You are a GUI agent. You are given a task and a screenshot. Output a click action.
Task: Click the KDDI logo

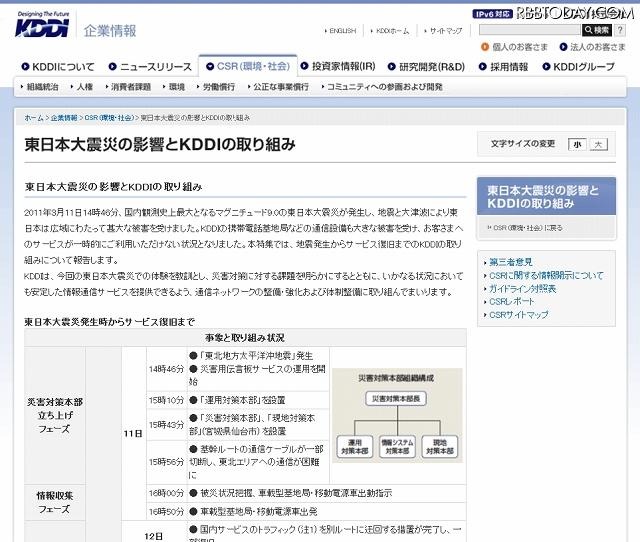[42, 23]
